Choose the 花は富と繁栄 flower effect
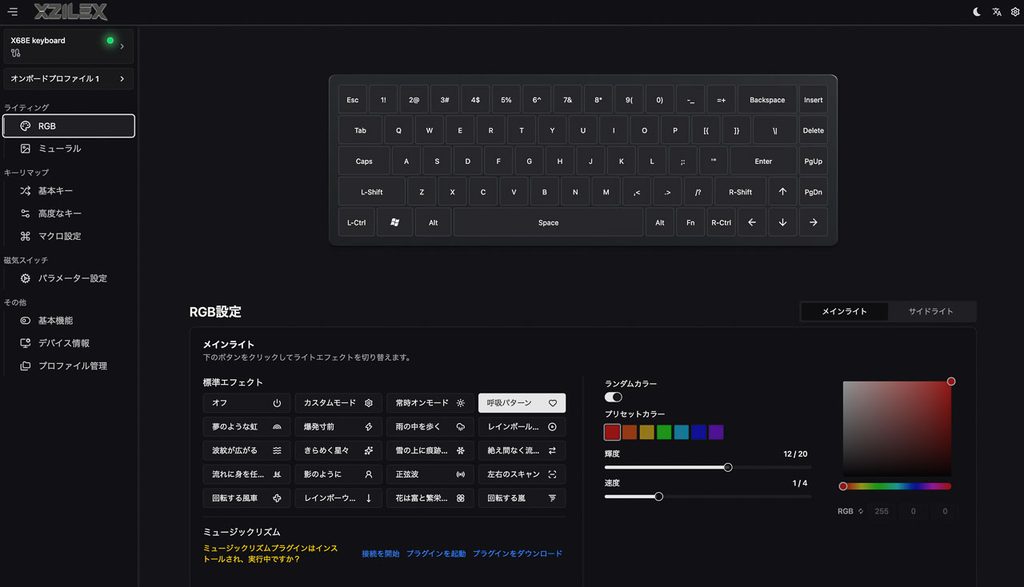 point(430,498)
